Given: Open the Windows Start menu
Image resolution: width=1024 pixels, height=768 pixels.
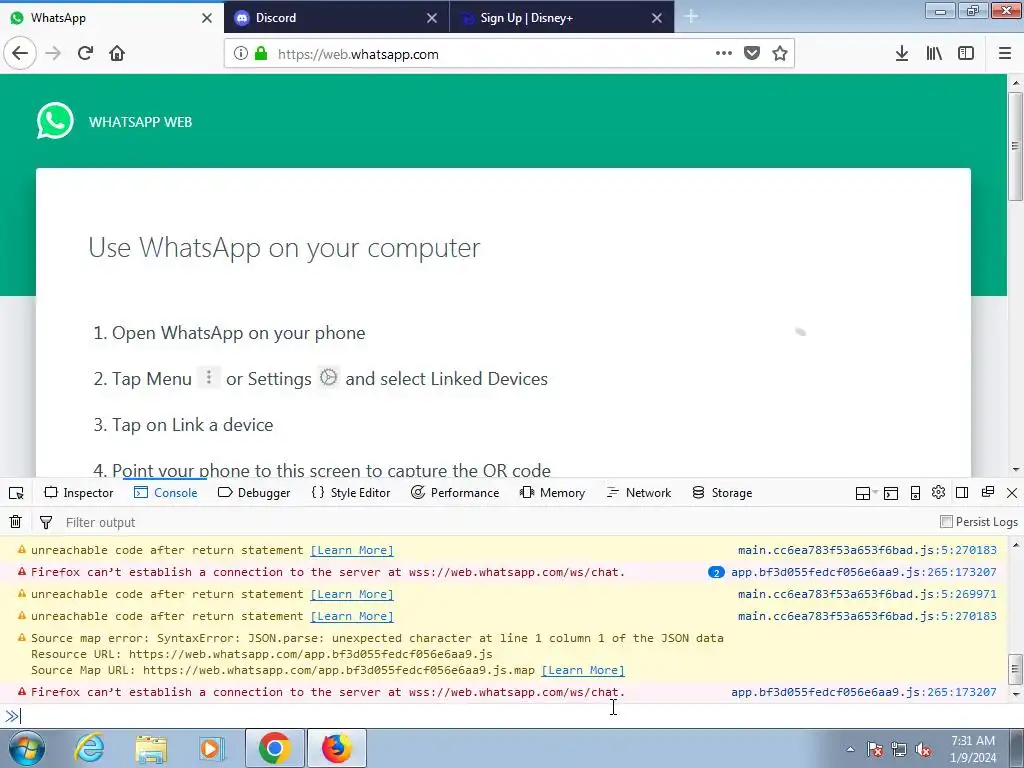Looking at the screenshot, I should [26, 748].
